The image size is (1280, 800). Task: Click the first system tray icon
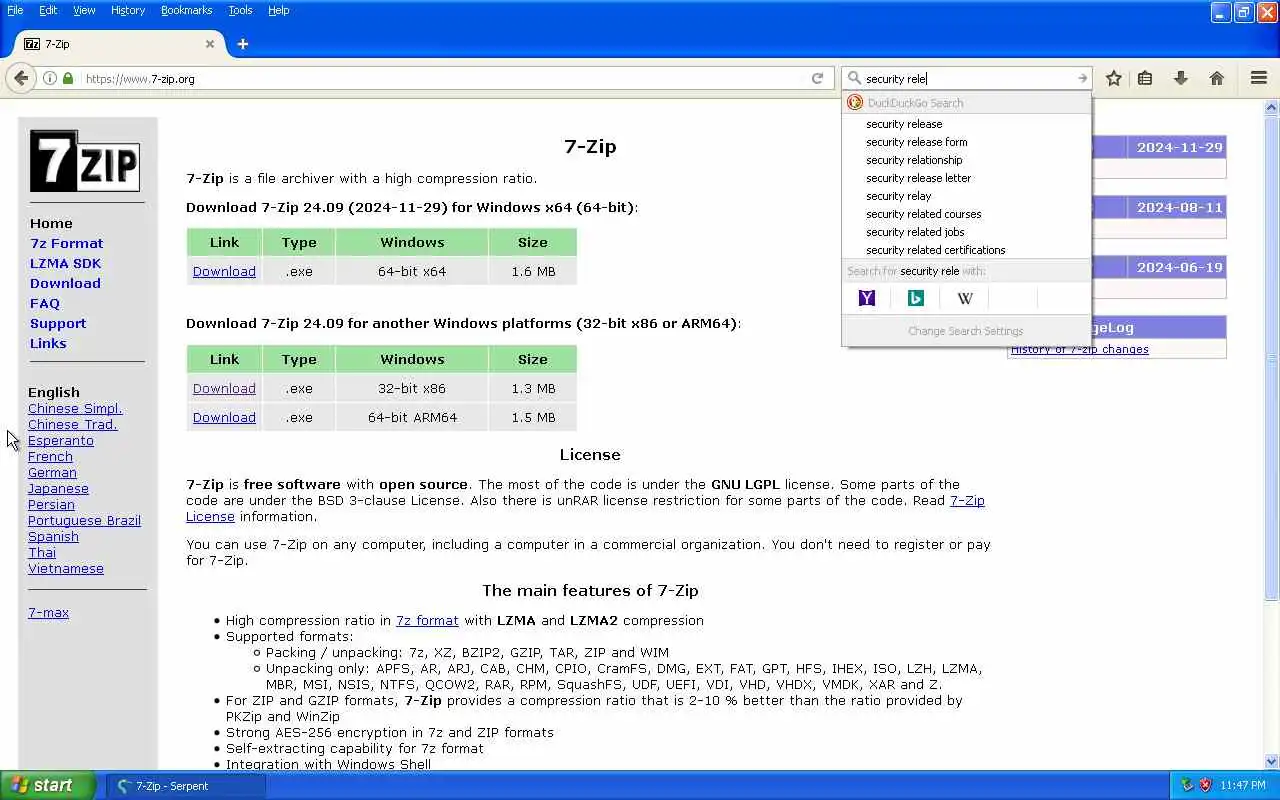click(x=1187, y=786)
